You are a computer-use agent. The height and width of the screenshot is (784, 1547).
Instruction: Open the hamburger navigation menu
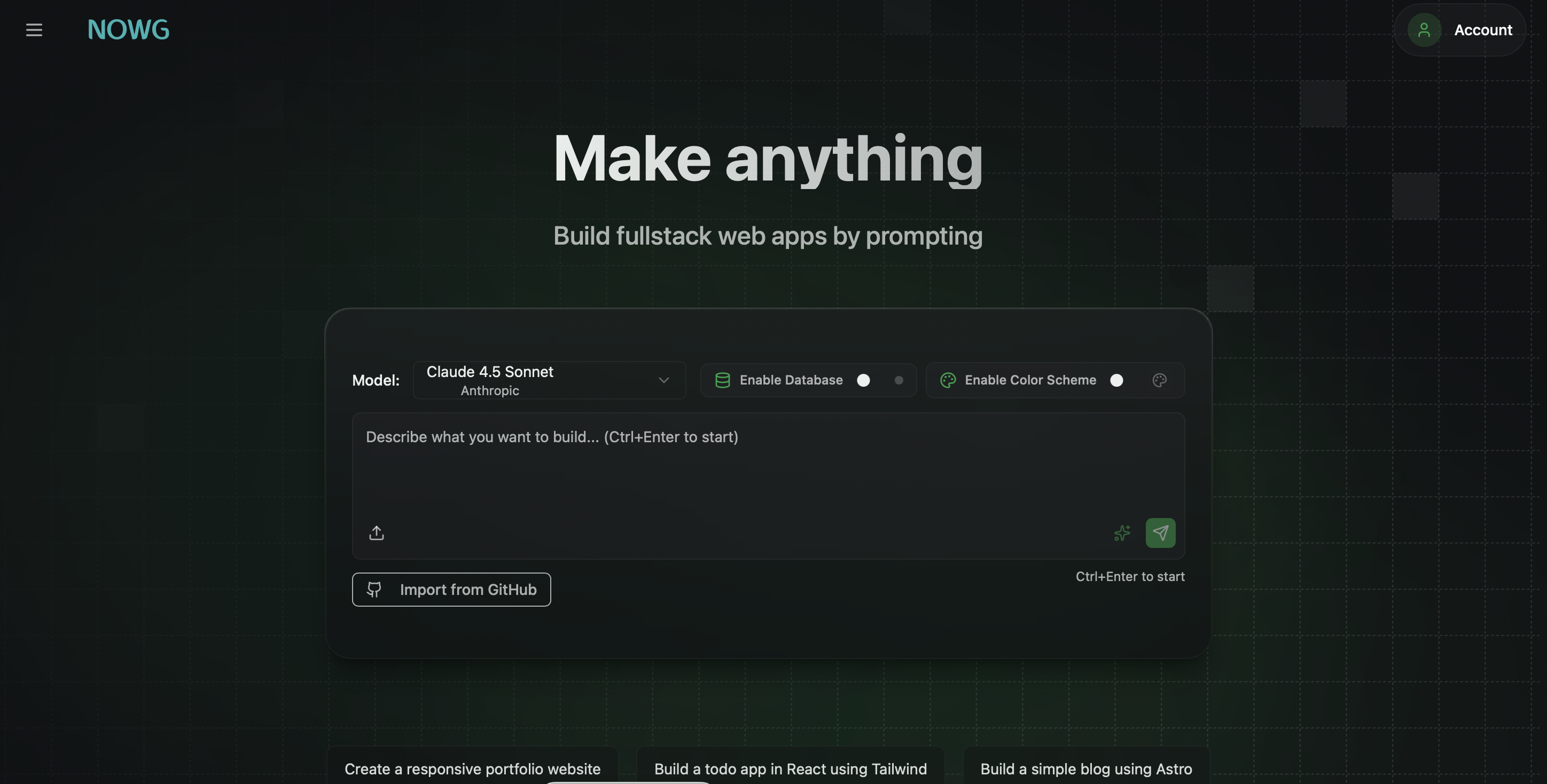point(34,29)
